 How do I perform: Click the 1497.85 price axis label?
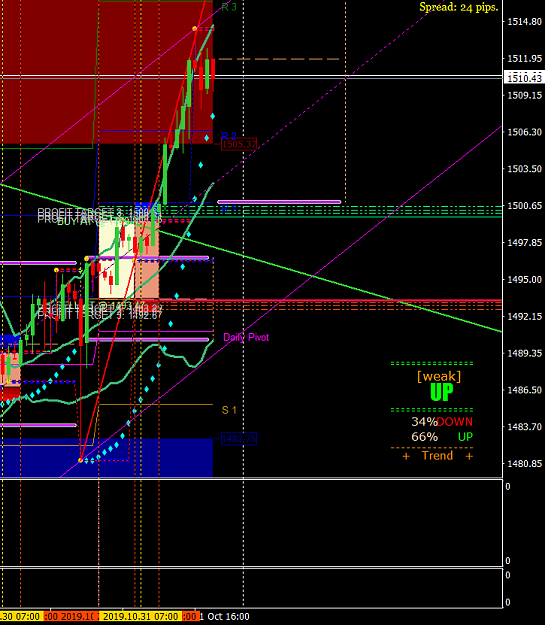coord(524,242)
